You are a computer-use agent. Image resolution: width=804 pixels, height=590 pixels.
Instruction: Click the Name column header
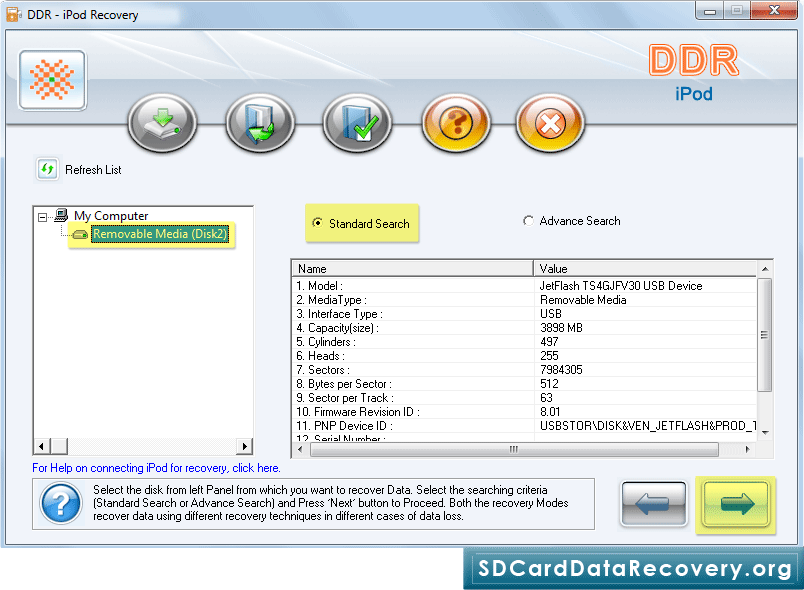click(413, 269)
